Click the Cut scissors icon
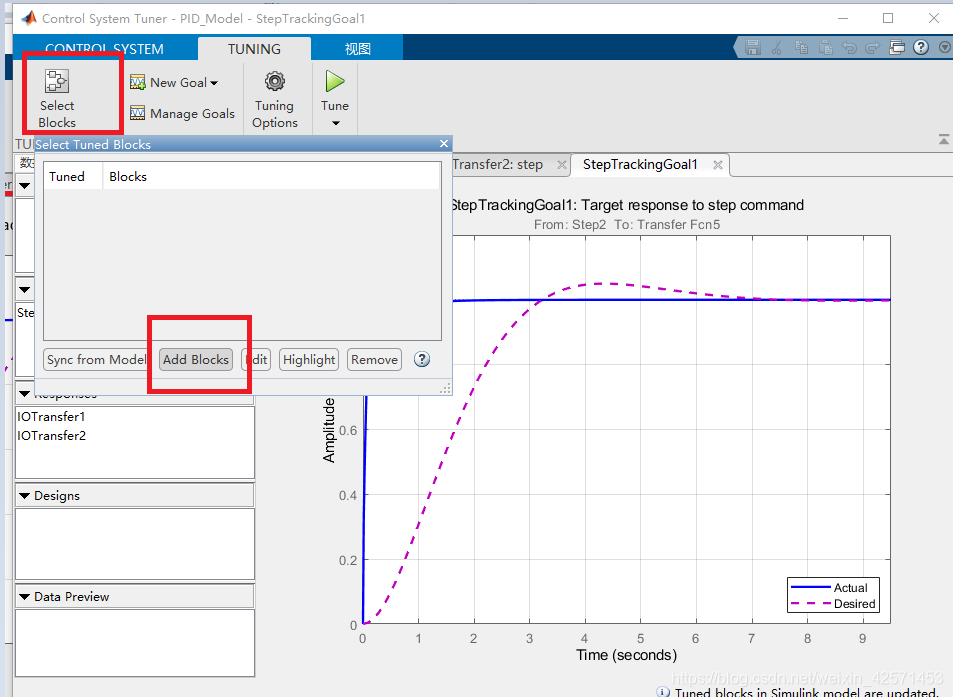 777,47
